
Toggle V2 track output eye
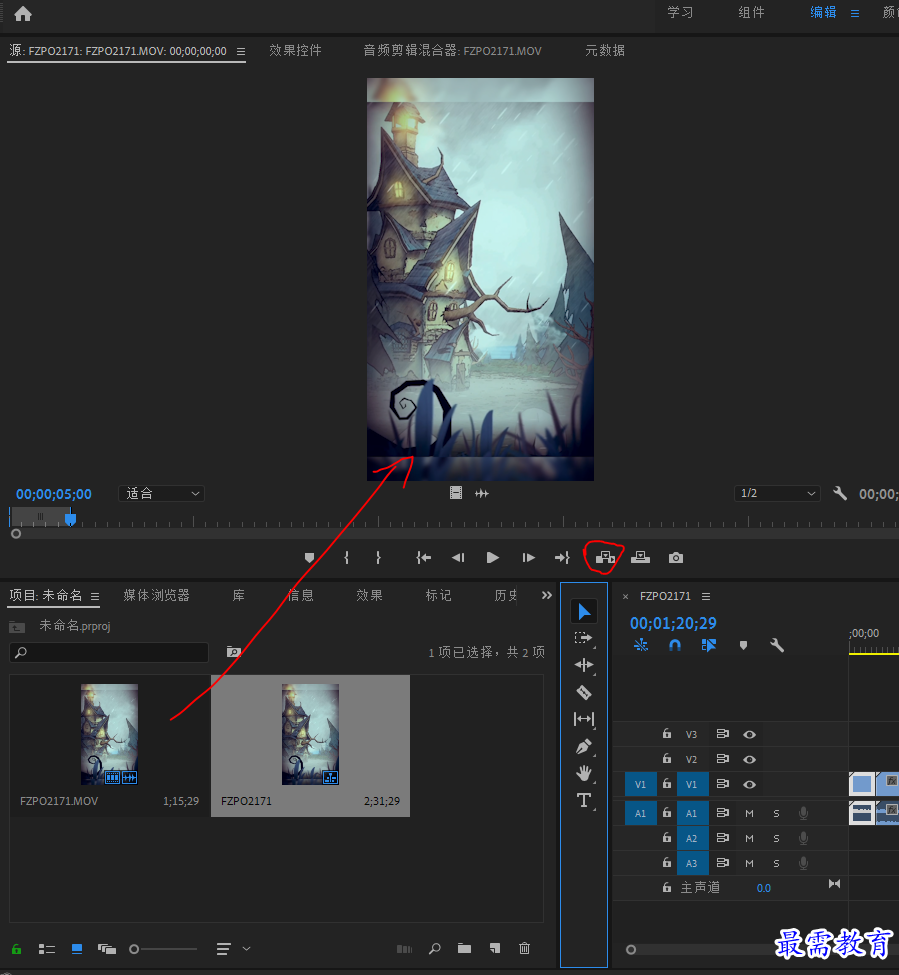[x=749, y=759]
